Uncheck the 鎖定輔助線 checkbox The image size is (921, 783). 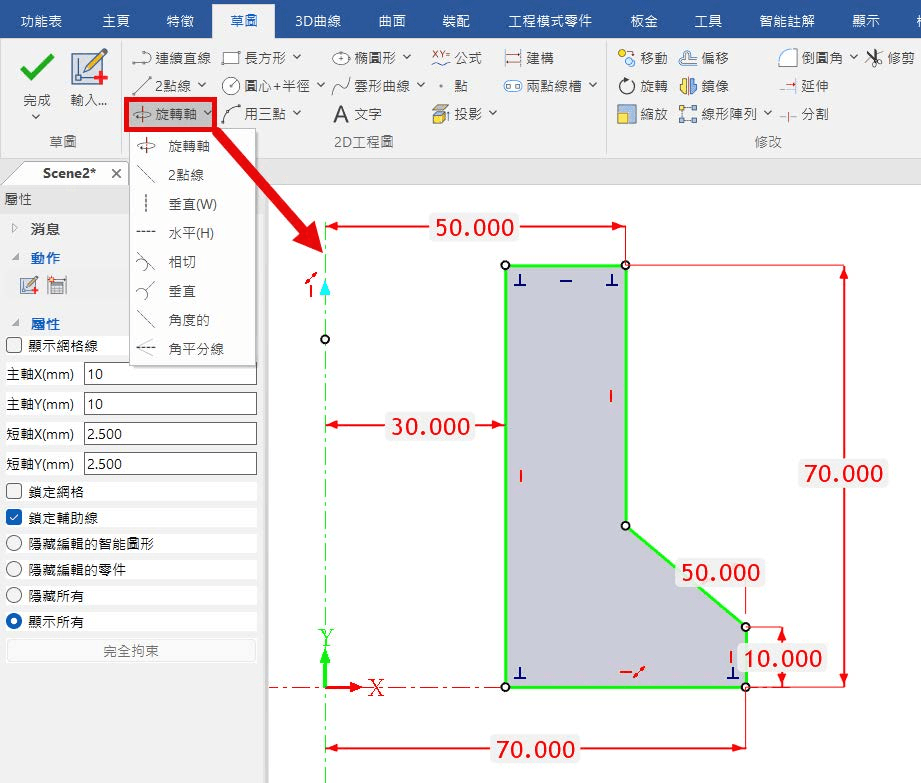click(14, 517)
